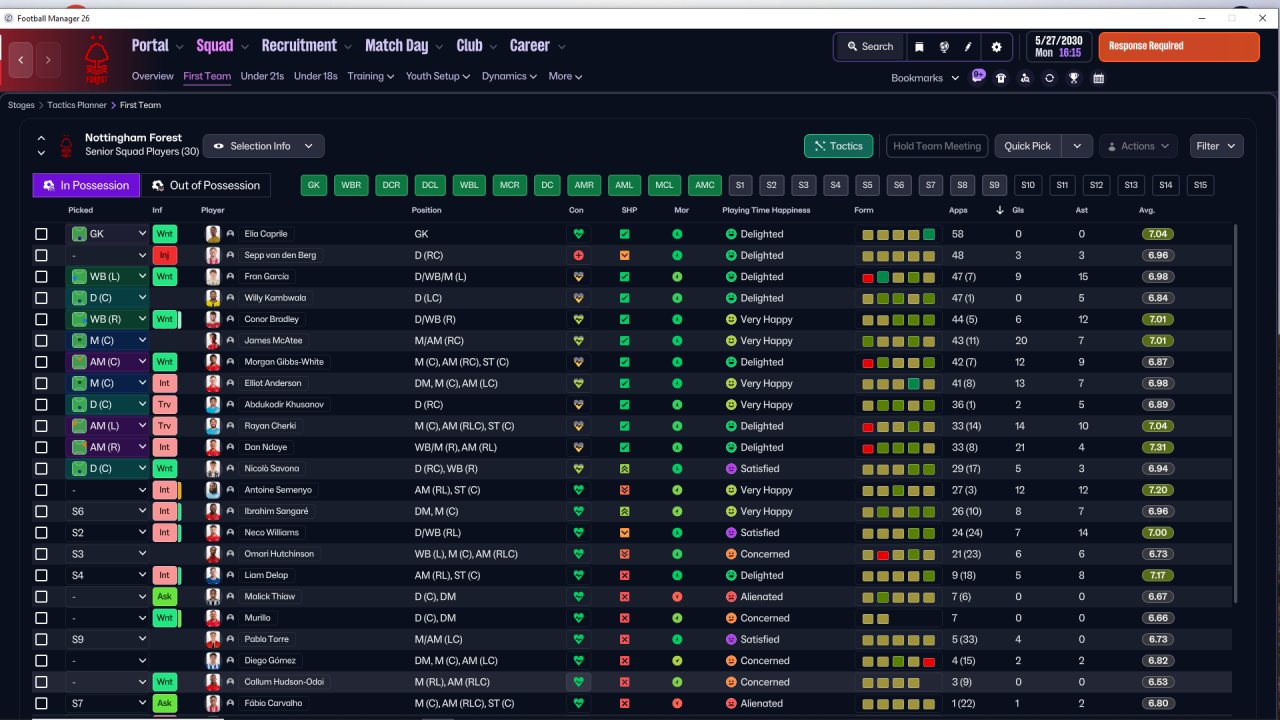Open James McAtee's M (C) picked dropdown
The height and width of the screenshot is (720, 1280).
tap(108, 341)
